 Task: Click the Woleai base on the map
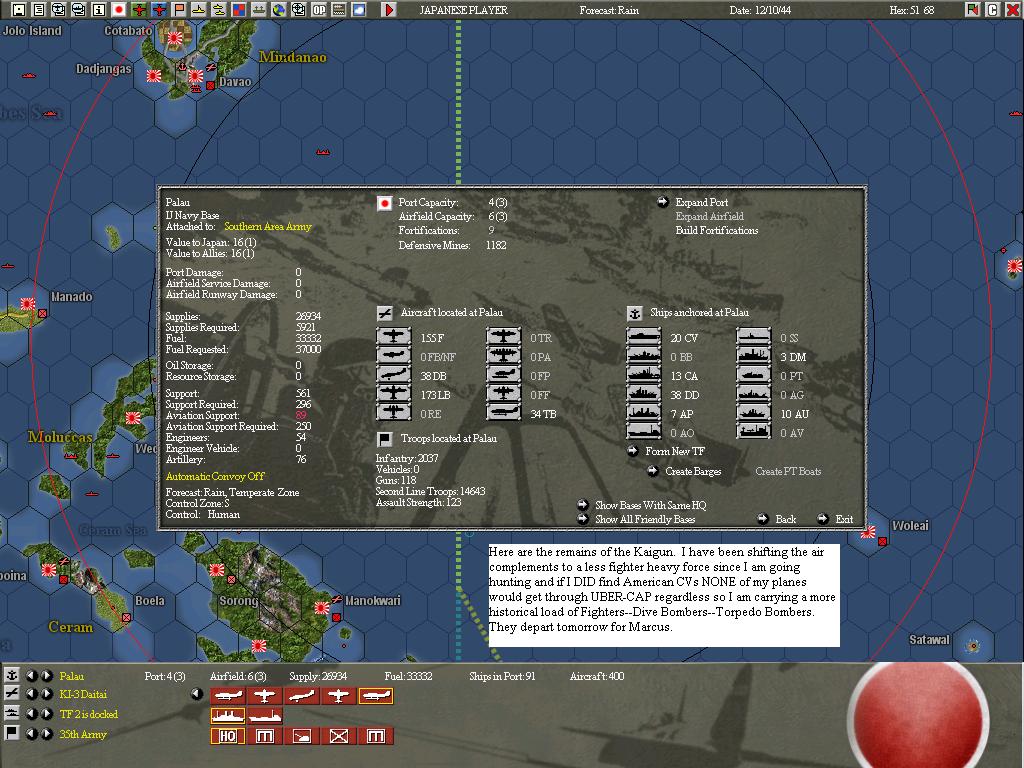point(869,533)
